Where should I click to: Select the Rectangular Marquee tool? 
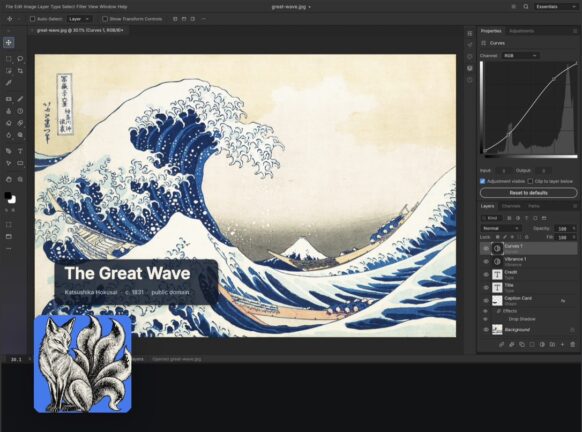pyautogui.click(x=9, y=59)
